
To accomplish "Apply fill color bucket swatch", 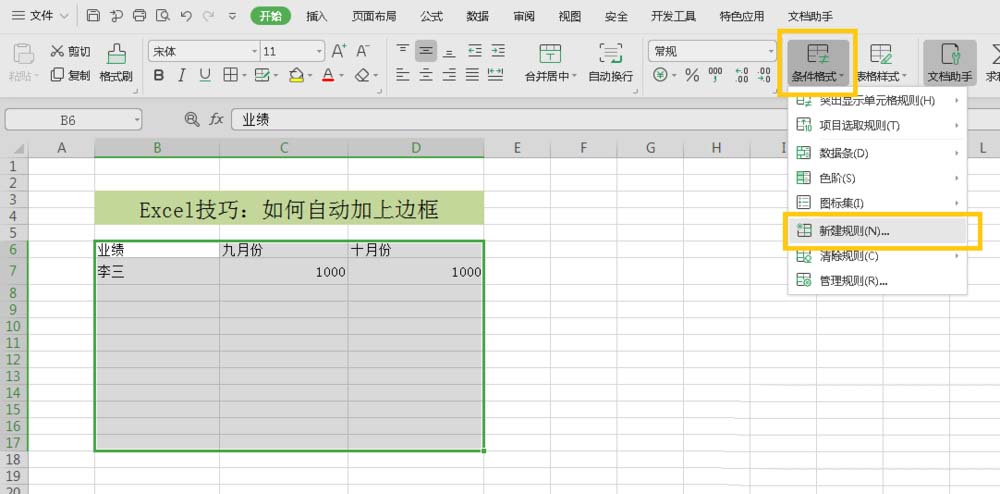I will click(x=296, y=76).
